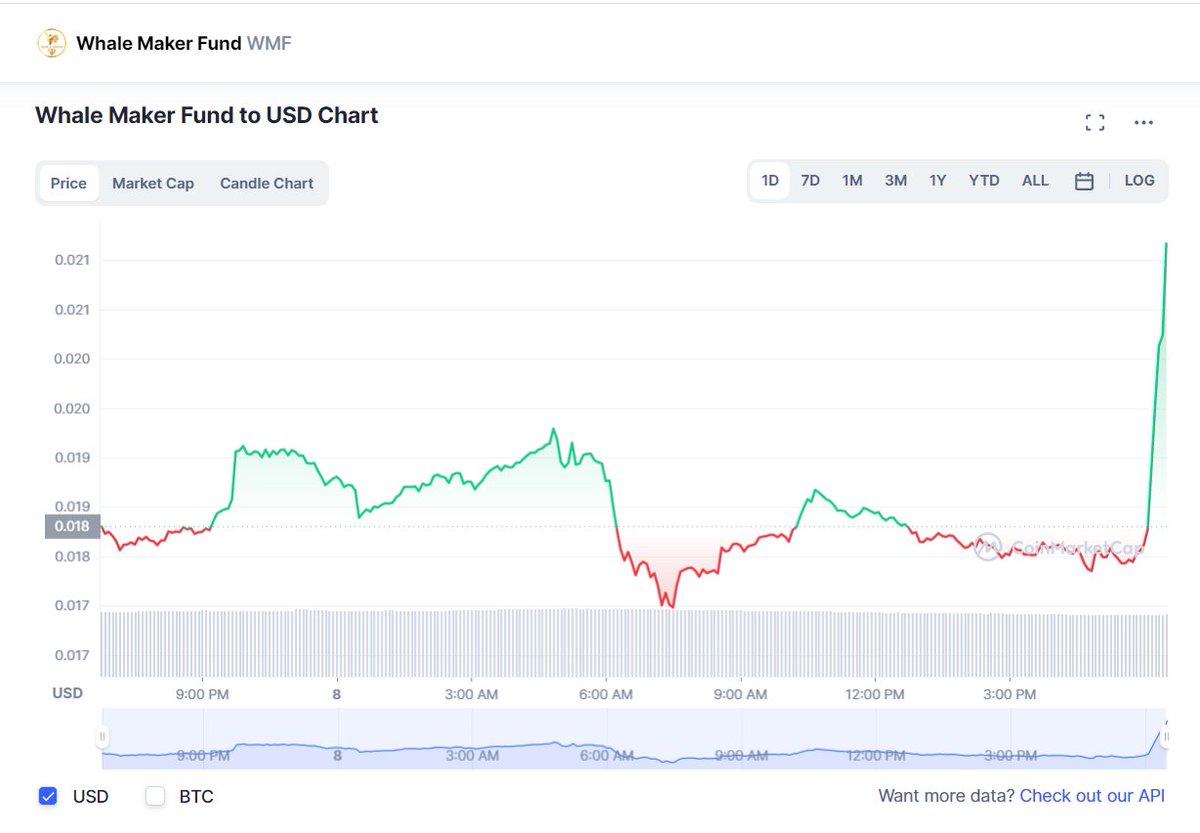Click the right handle of range navigator
The width and height of the screenshot is (1200, 833).
click(x=1167, y=737)
